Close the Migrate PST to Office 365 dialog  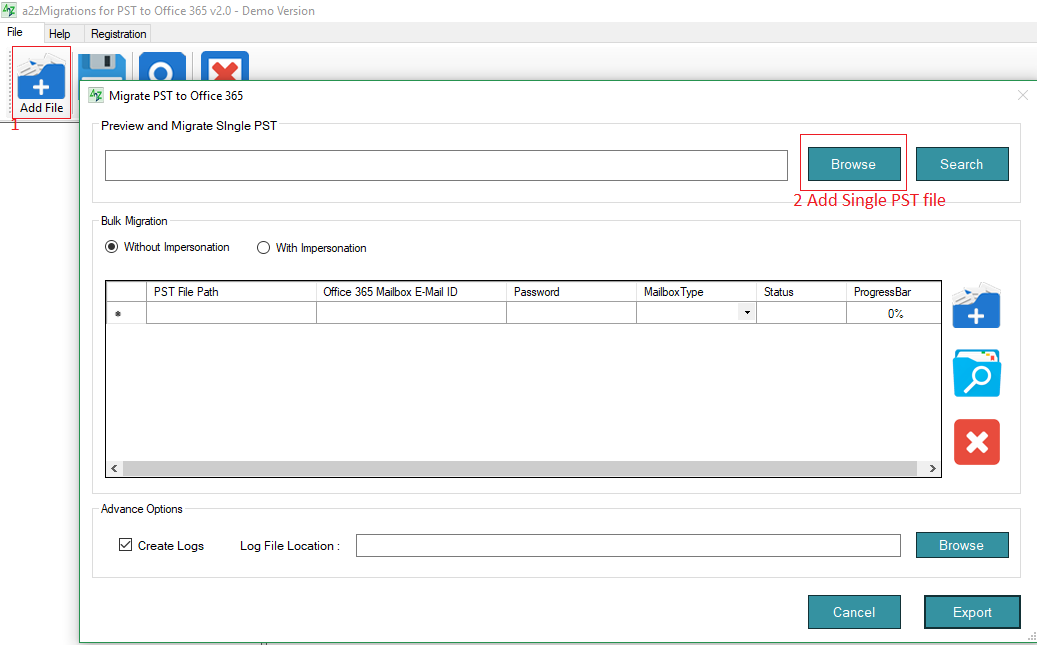coord(1022,95)
